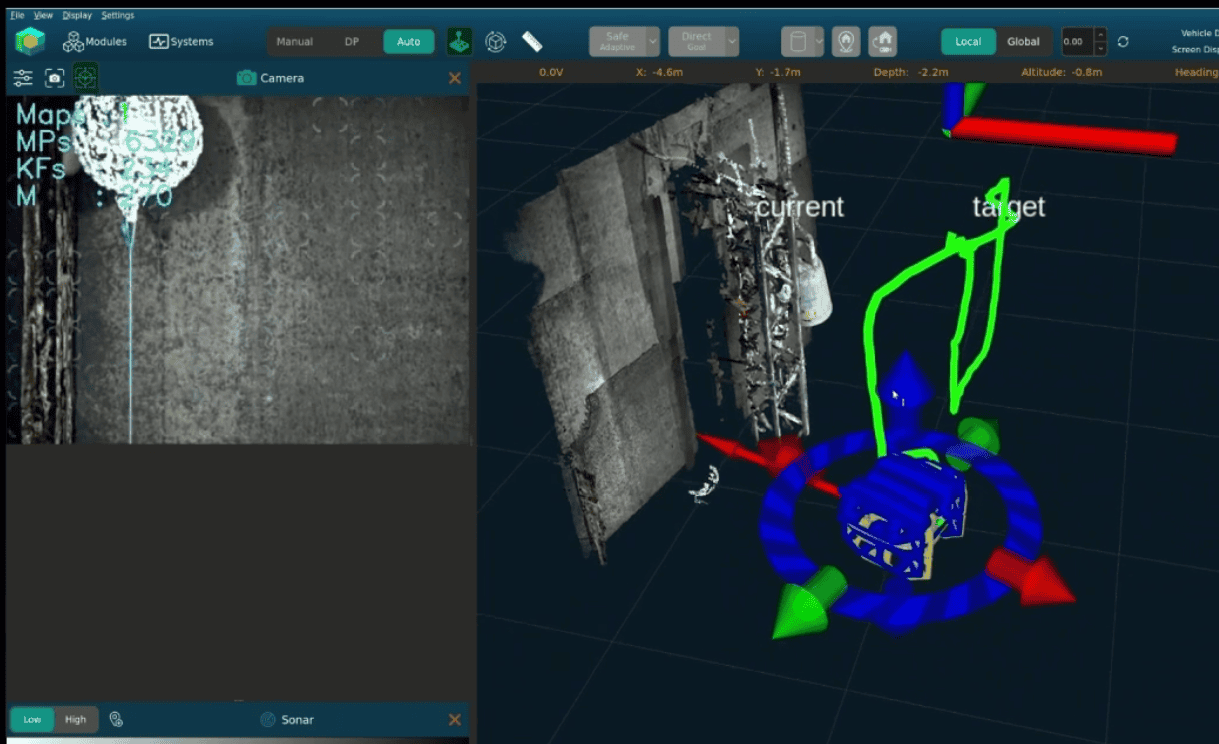The height and width of the screenshot is (744, 1219).
Task: Click the large green cone gizmo handle
Action: 810,602
